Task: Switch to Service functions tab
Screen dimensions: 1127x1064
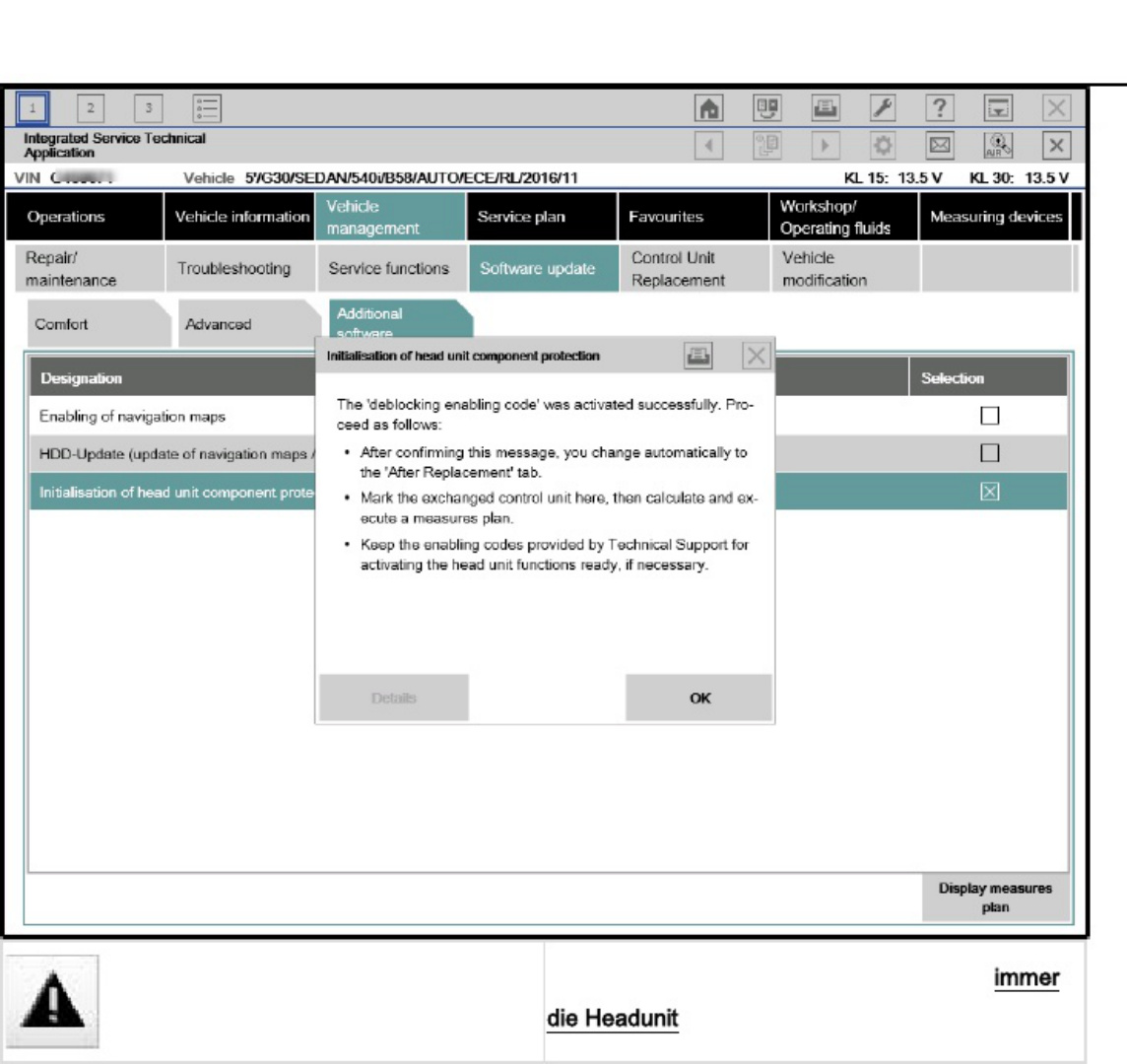Action: (392, 268)
